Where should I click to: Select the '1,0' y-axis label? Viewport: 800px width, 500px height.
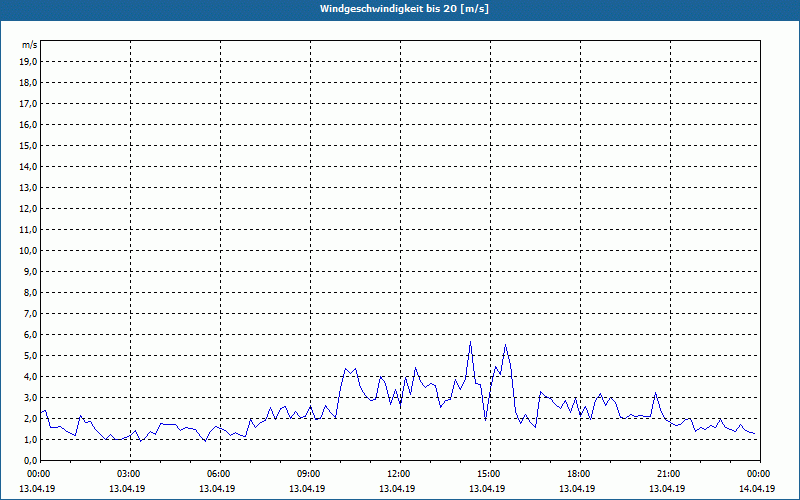click(30, 439)
